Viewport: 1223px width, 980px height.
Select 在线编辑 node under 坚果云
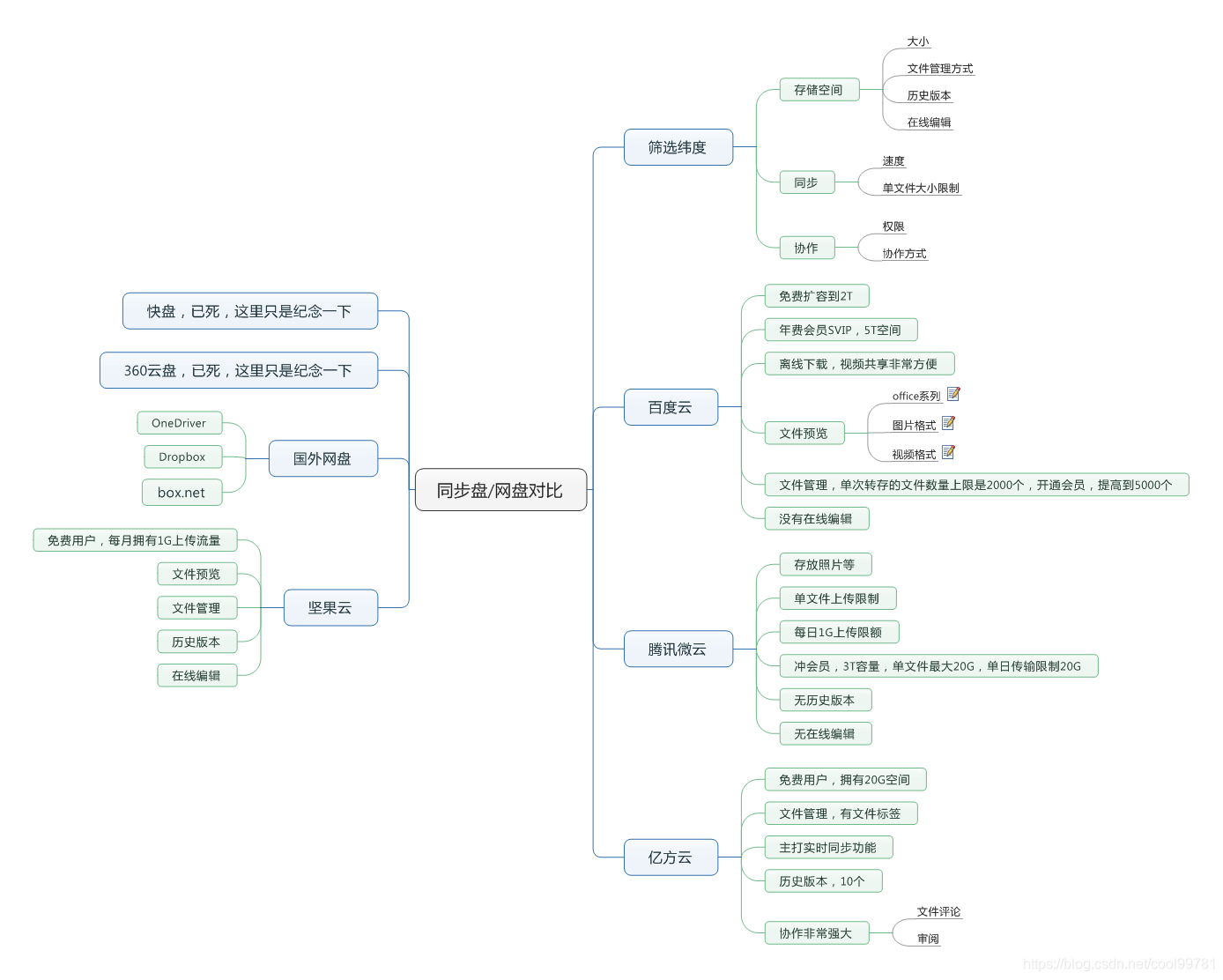tap(197, 676)
